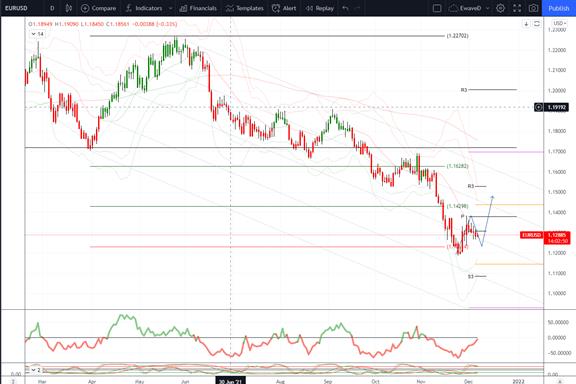Expand the layout name dropdown arrow
Viewport: 576px width, 384px height.
coord(488,8)
